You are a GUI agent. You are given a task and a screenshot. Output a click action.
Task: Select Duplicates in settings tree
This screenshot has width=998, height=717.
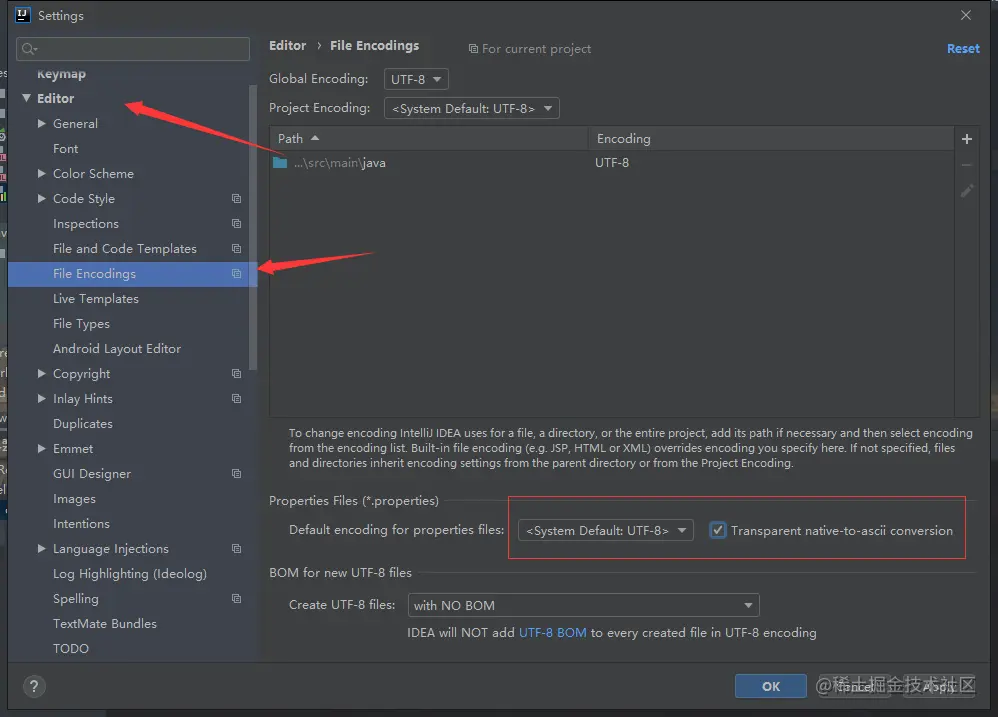pos(83,424)
